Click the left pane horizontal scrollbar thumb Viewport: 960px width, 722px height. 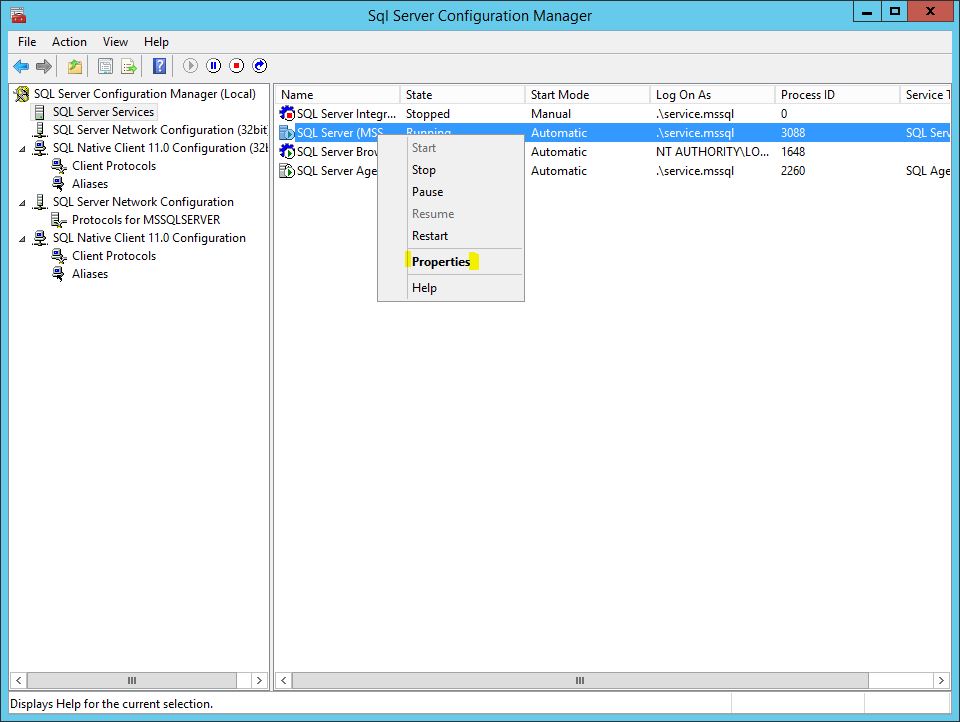click(132, 680)
